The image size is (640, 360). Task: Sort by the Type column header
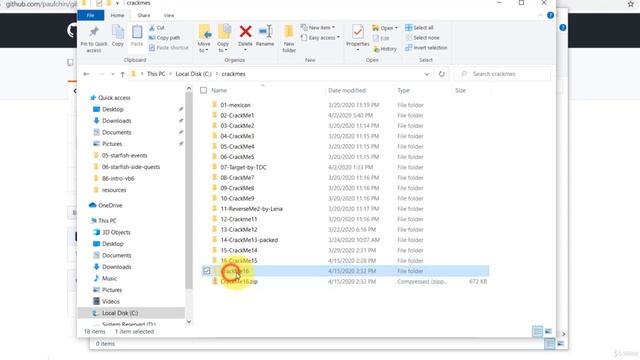point(403,91)
